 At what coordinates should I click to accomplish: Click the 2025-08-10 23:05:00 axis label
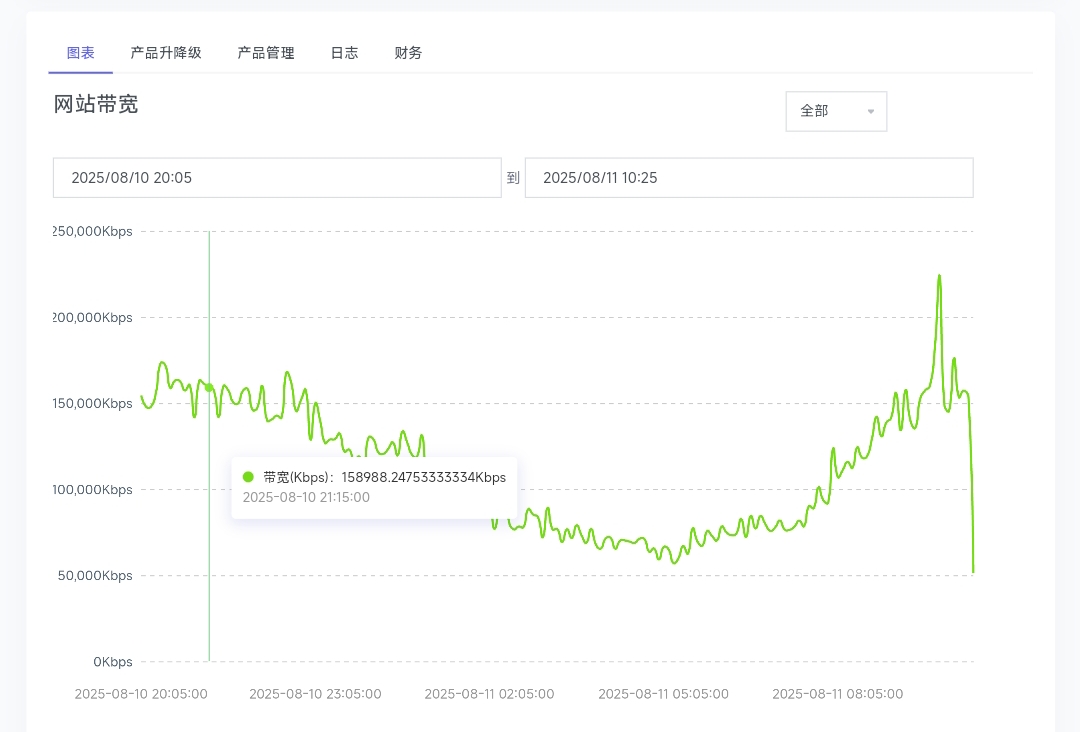(x=315, y=693)
